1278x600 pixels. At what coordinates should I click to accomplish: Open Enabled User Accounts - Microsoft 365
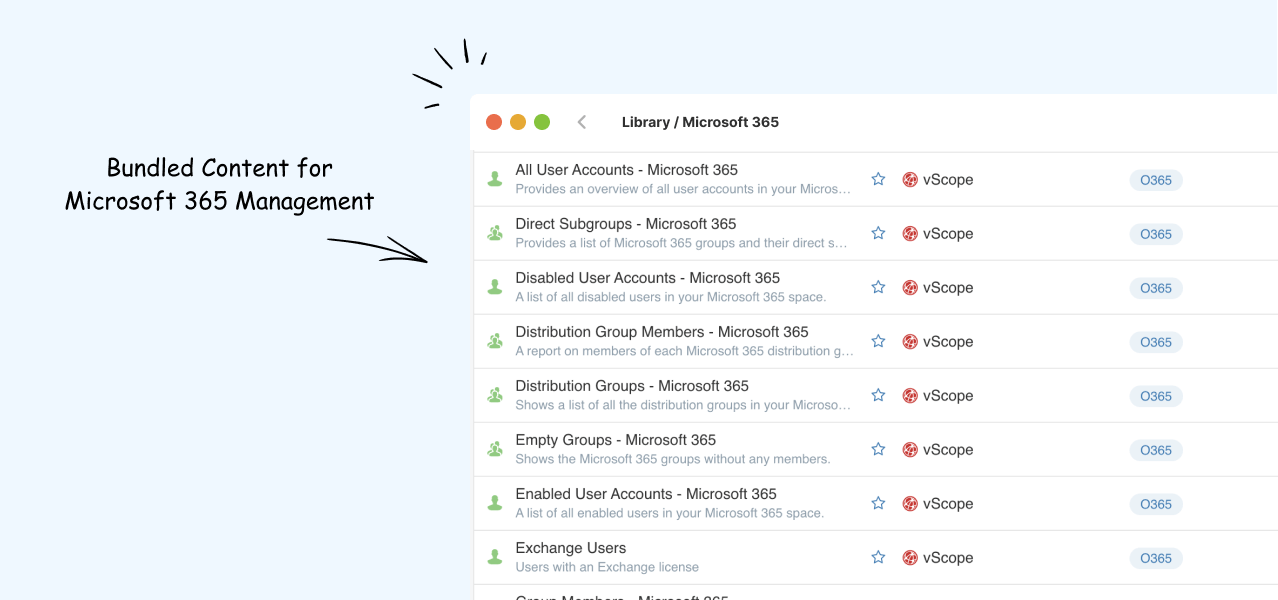[x=646, y=494]
